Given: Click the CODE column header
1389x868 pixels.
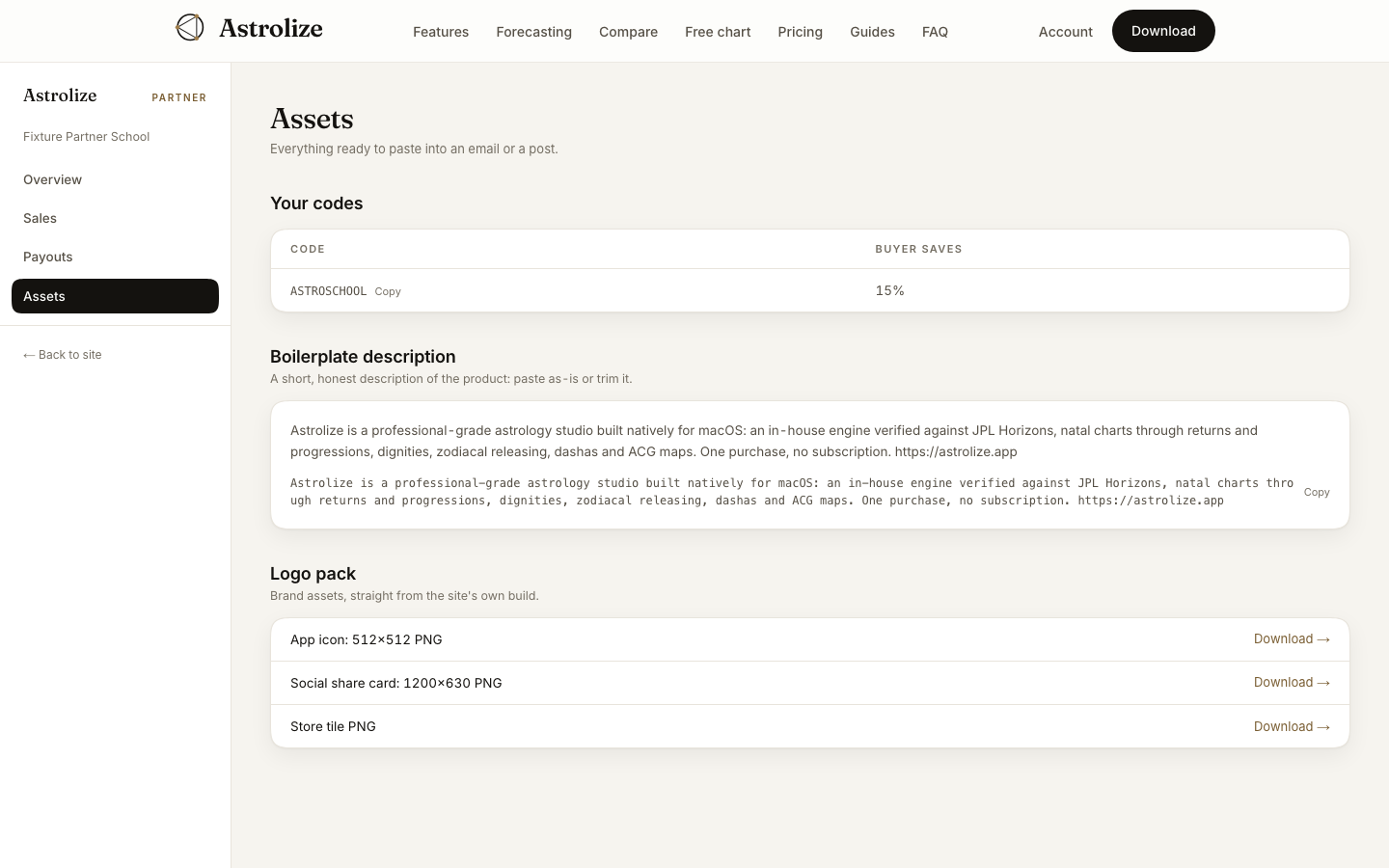Looking at the screenshot, I should pyautogui.click(x=308, y=249).
